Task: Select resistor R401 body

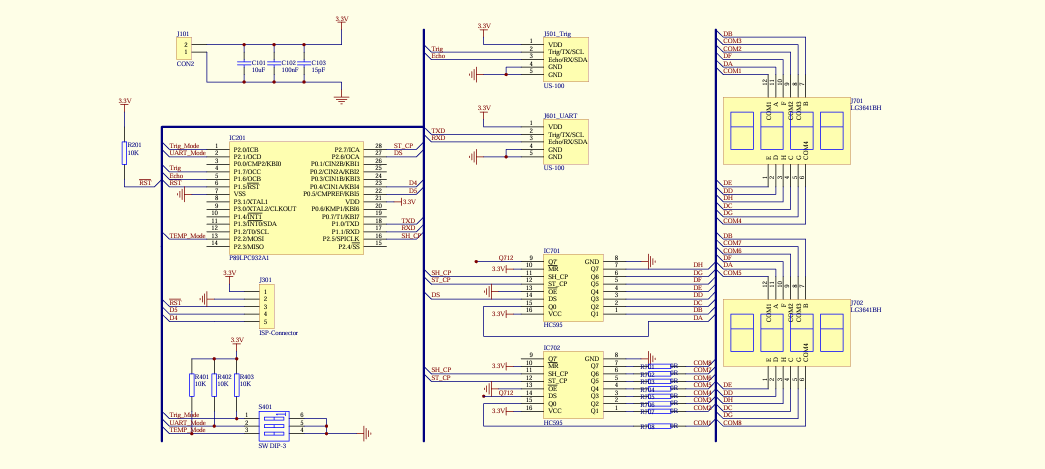Action: point(191,384)
